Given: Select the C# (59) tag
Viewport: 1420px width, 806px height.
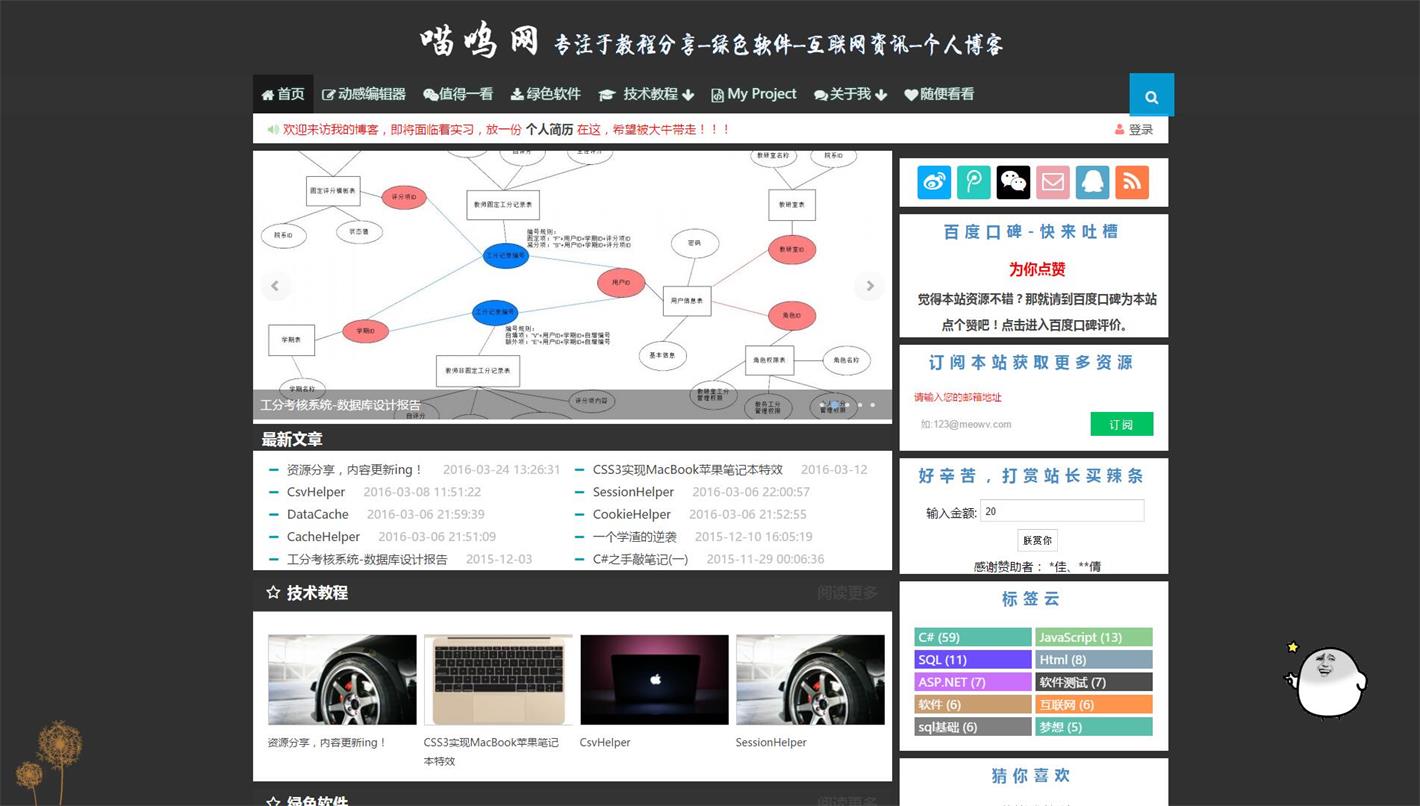Looking at the screenshot, I should 973,637.
